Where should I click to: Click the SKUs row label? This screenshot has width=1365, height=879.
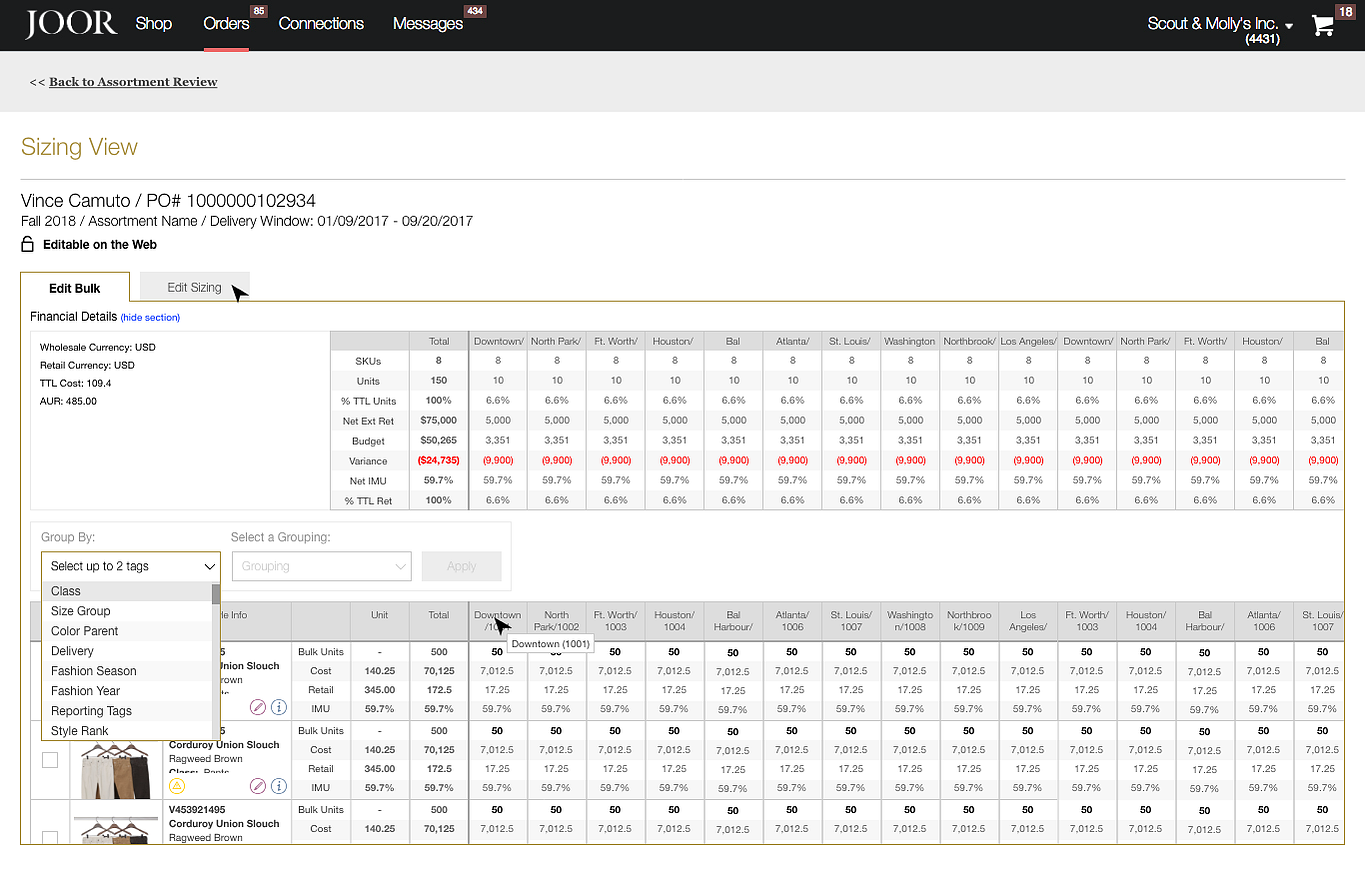(368, 360)
